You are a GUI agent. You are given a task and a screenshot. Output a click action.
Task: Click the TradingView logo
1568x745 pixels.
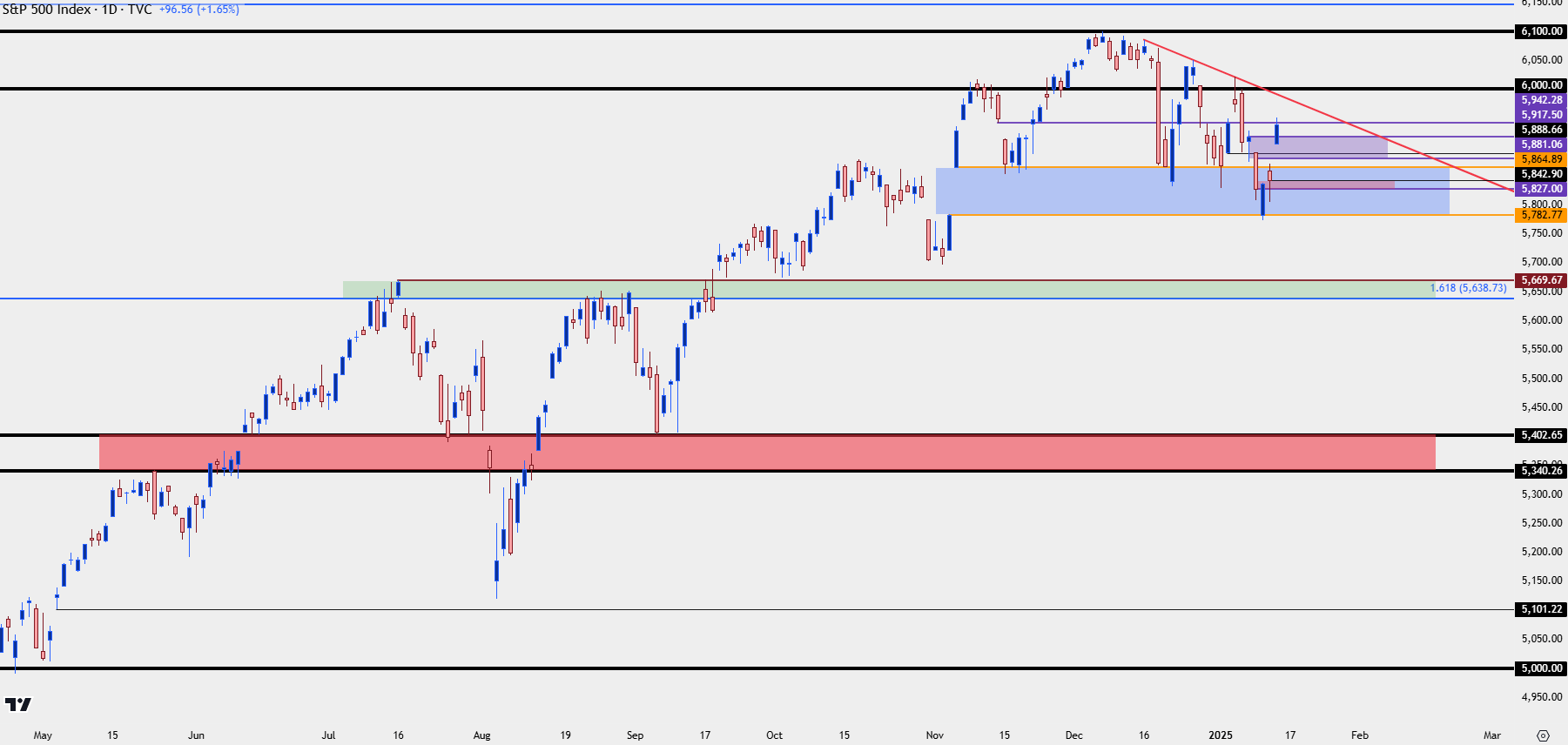pyautogui.click(x=17, y=704)
